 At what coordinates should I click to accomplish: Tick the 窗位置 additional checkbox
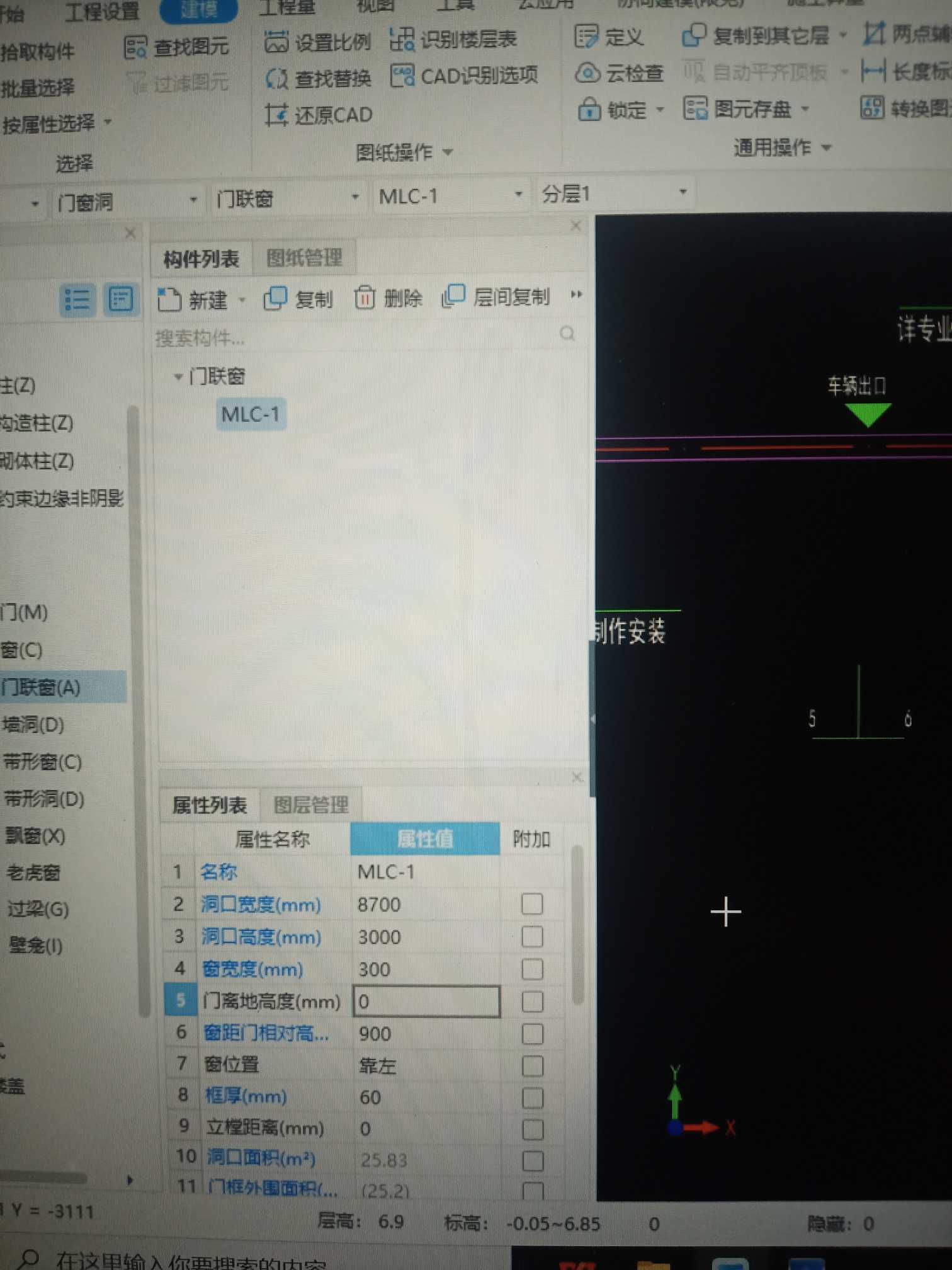click(x=533, y=1066)
